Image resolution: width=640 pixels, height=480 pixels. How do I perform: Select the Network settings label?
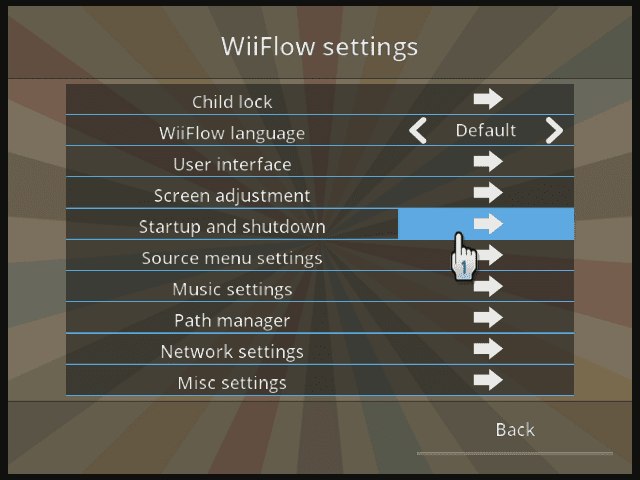pos(232,351)
